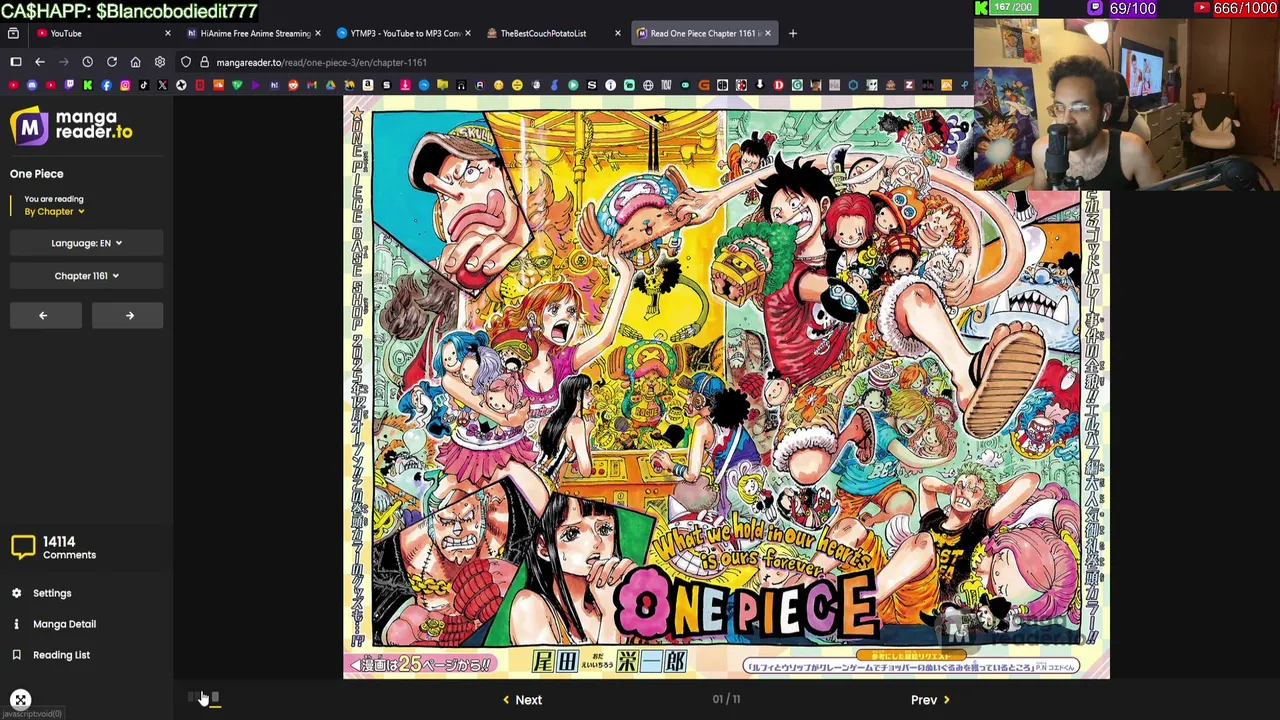The width and height of the screenshot is (1280, 720).
Task: Open the By Chapter reading mode dropdown
Action: [54, 211]
